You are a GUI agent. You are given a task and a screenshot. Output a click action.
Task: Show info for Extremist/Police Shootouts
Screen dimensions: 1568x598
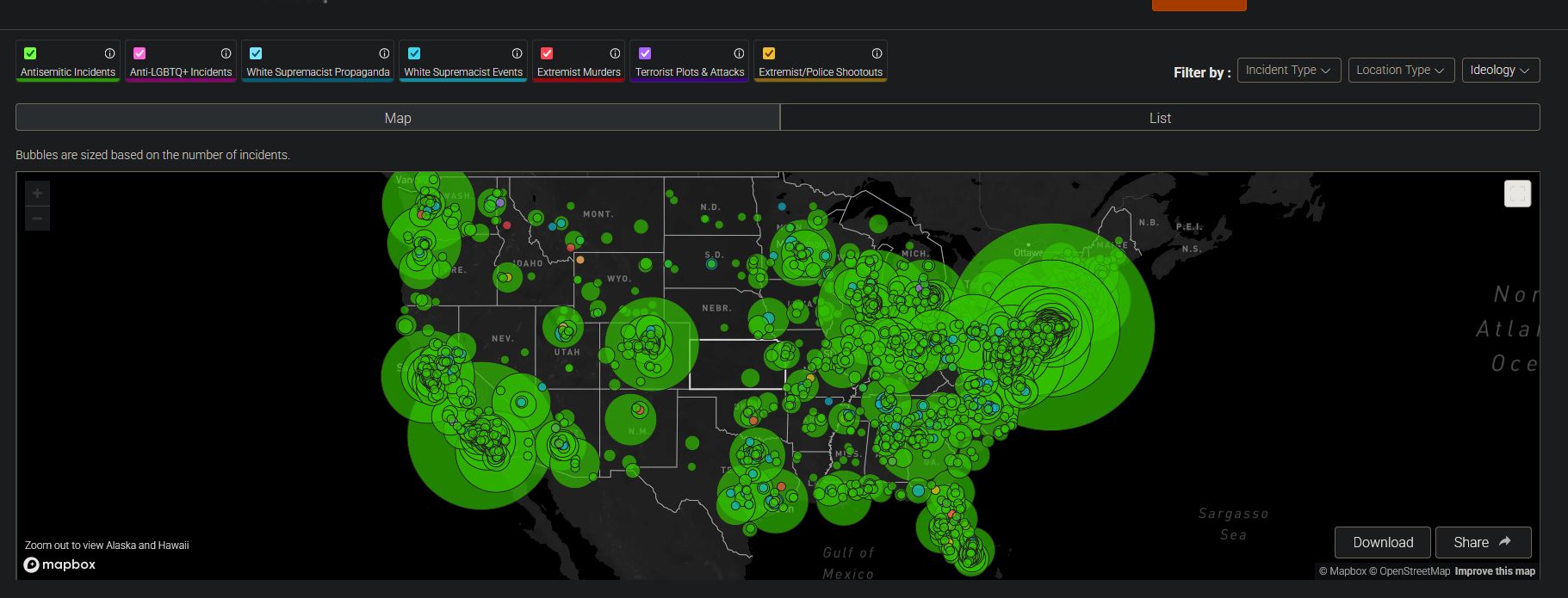(x=877, y=53)
